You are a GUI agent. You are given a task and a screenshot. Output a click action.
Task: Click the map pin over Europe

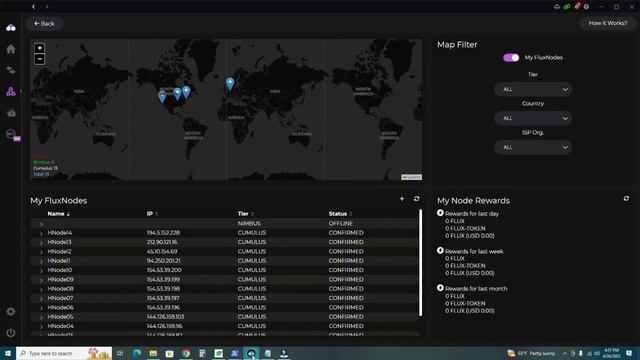pyautogui.click(x=230, y=84)
